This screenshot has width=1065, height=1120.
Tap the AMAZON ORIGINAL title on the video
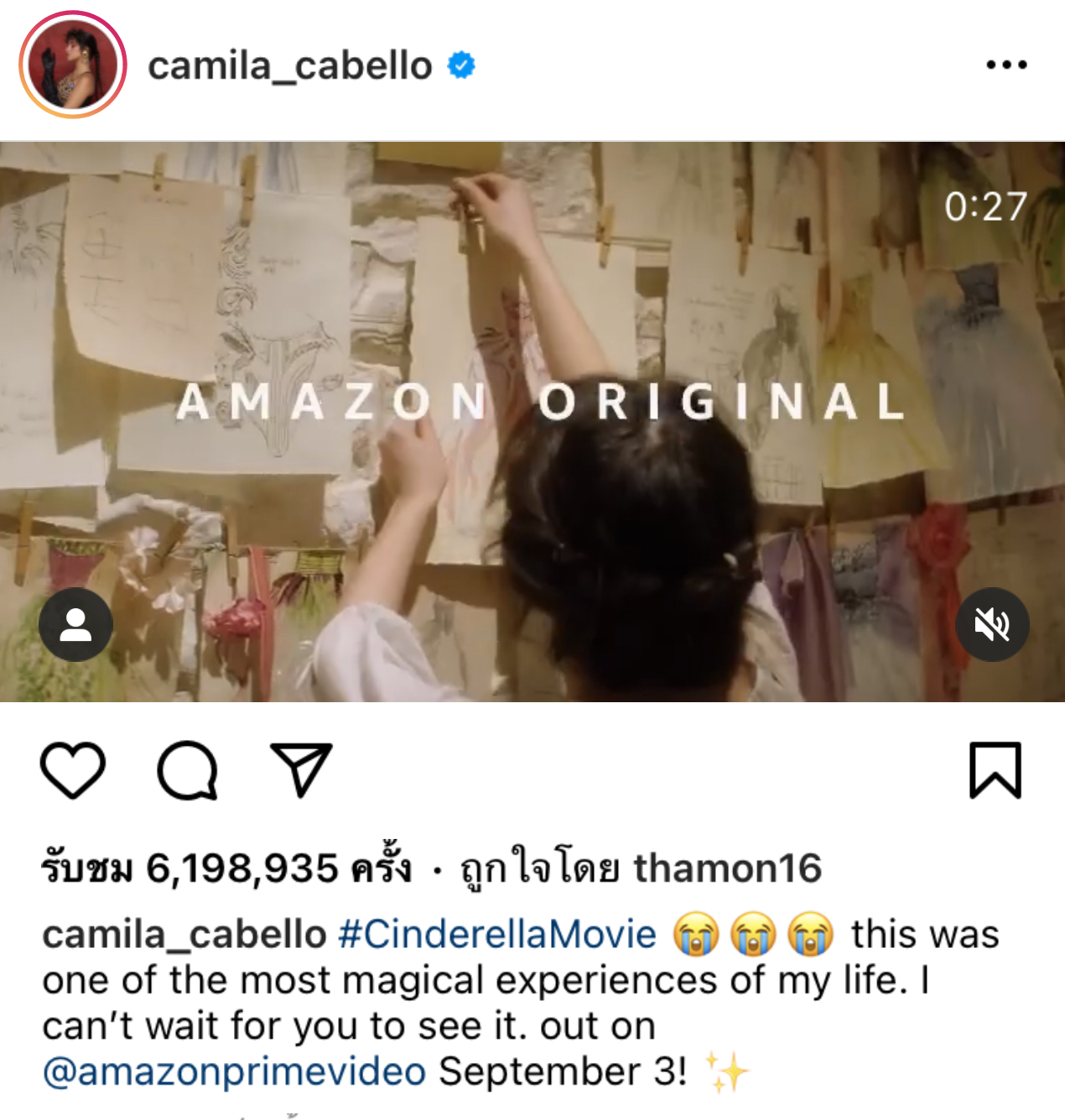pyautogui.click(x=541, y=401)
